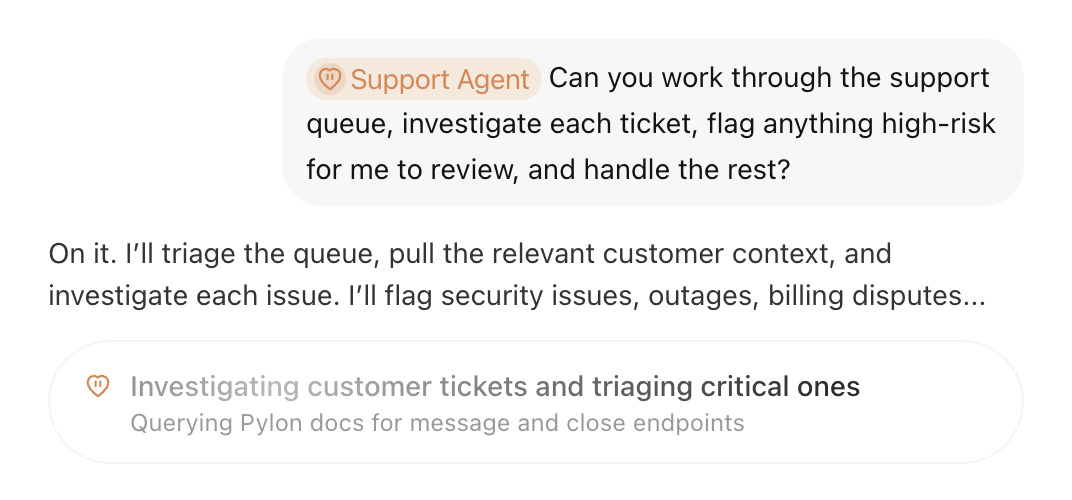Screen dimensions: 1072x500
Task: Click the 'On it. I'll triage the queue' line
Action: point(470,254)
